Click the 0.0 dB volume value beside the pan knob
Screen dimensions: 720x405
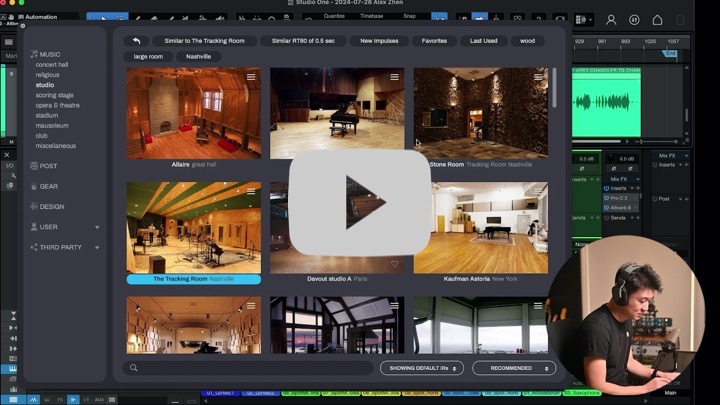(626, 159)
